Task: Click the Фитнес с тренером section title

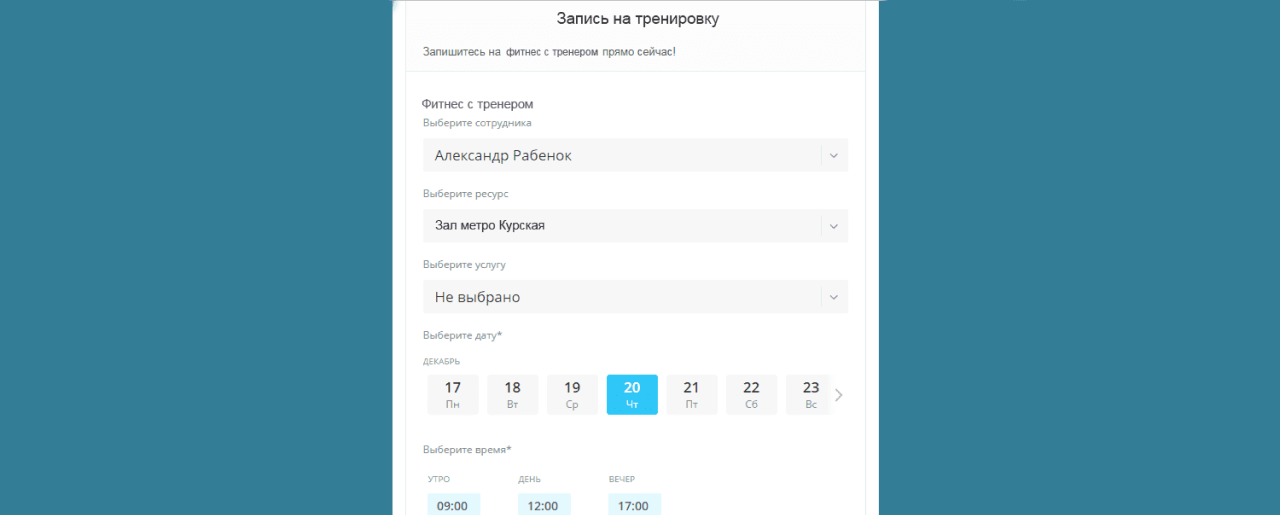Action: (477, 104)
